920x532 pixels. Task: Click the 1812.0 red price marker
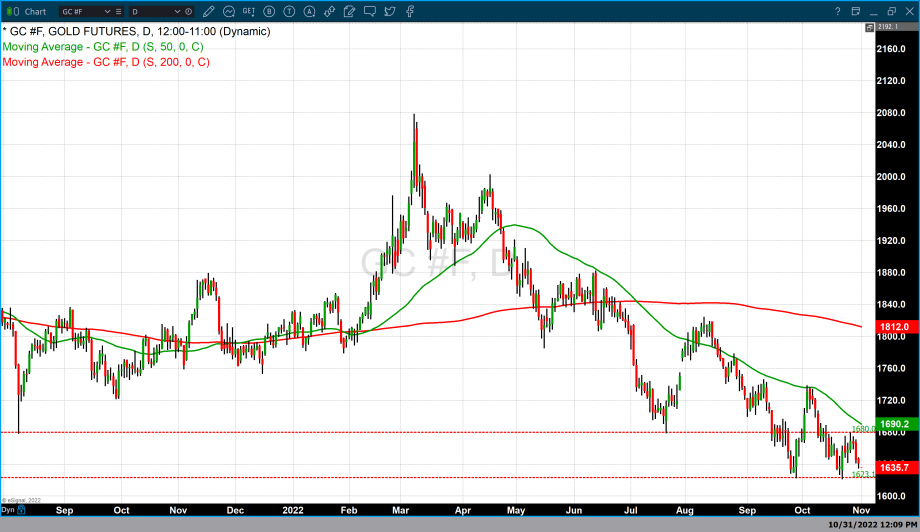coord(894,327)
